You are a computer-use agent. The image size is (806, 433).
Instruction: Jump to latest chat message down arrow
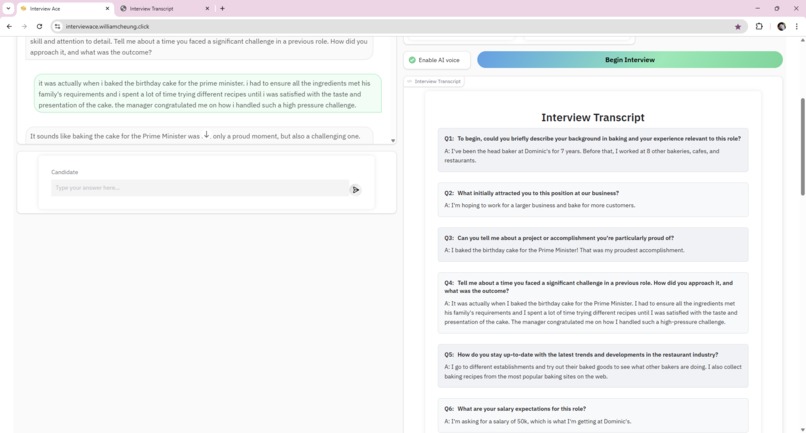point(206,135)
